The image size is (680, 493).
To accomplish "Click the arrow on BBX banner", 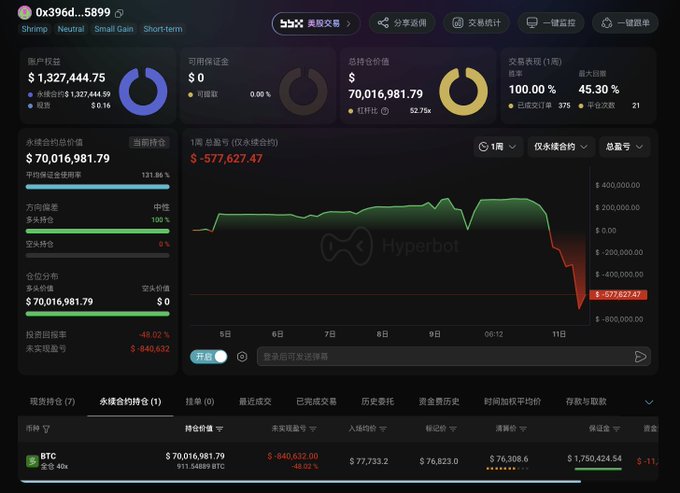I will click(348, 24).
